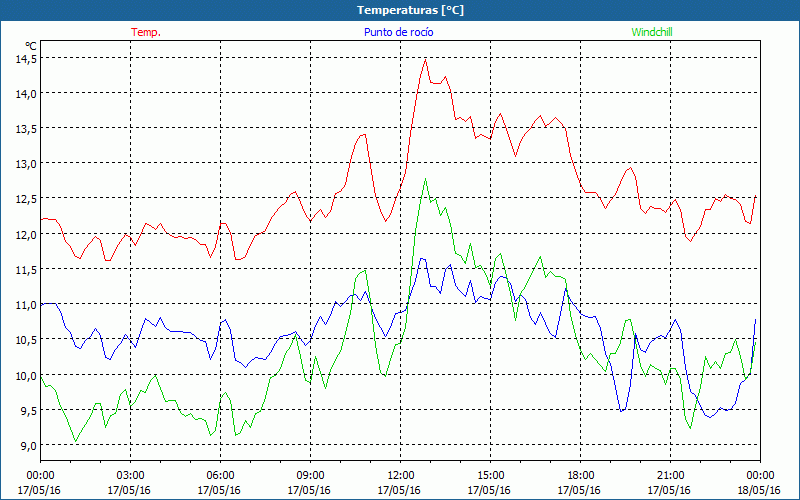Click the 18:00 time axis label
This screenshot has width=800, height=500.
click(x=581, y=476)
